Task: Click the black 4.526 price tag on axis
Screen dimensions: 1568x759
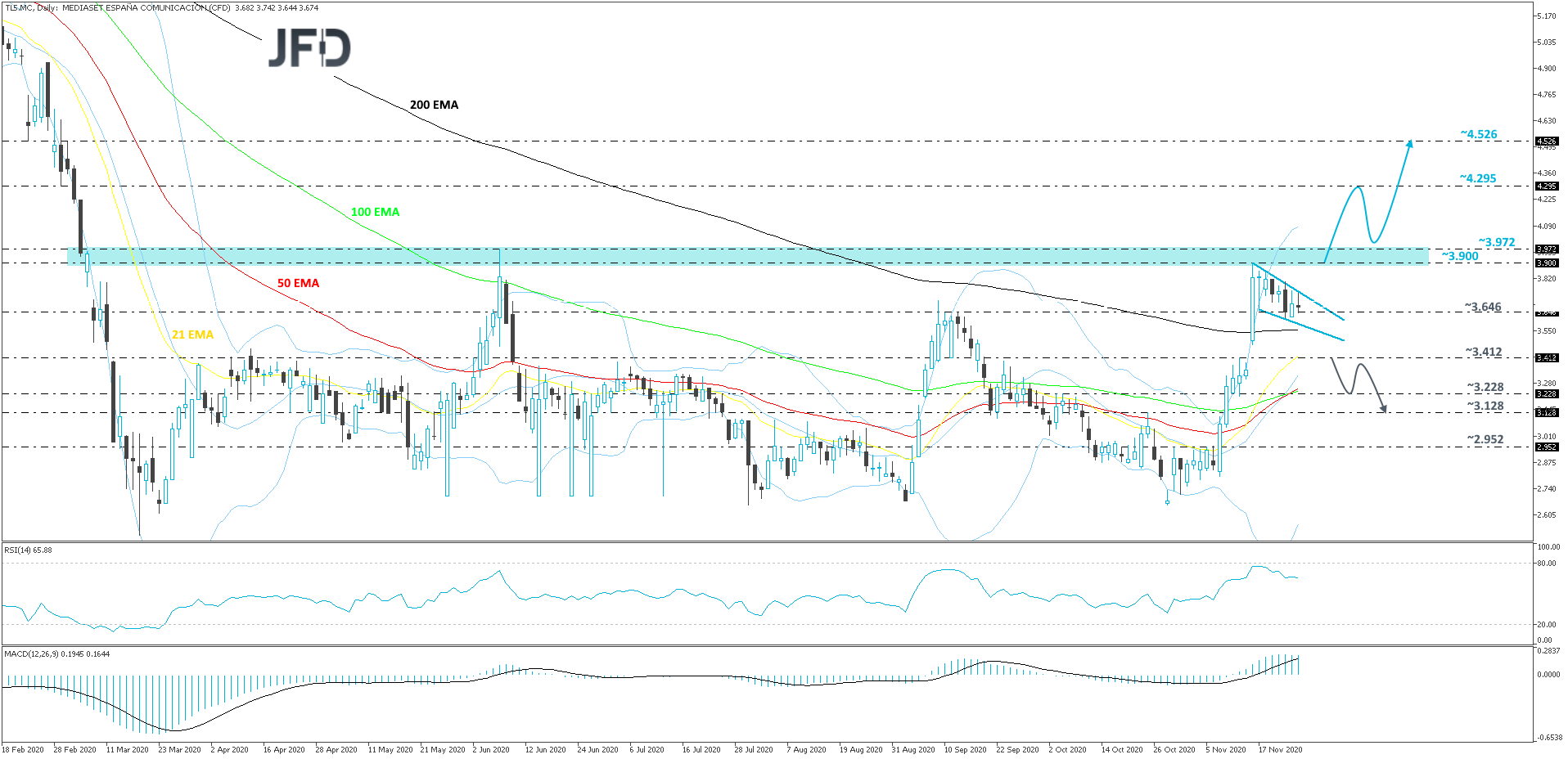Action: [x=1546, y=141]
